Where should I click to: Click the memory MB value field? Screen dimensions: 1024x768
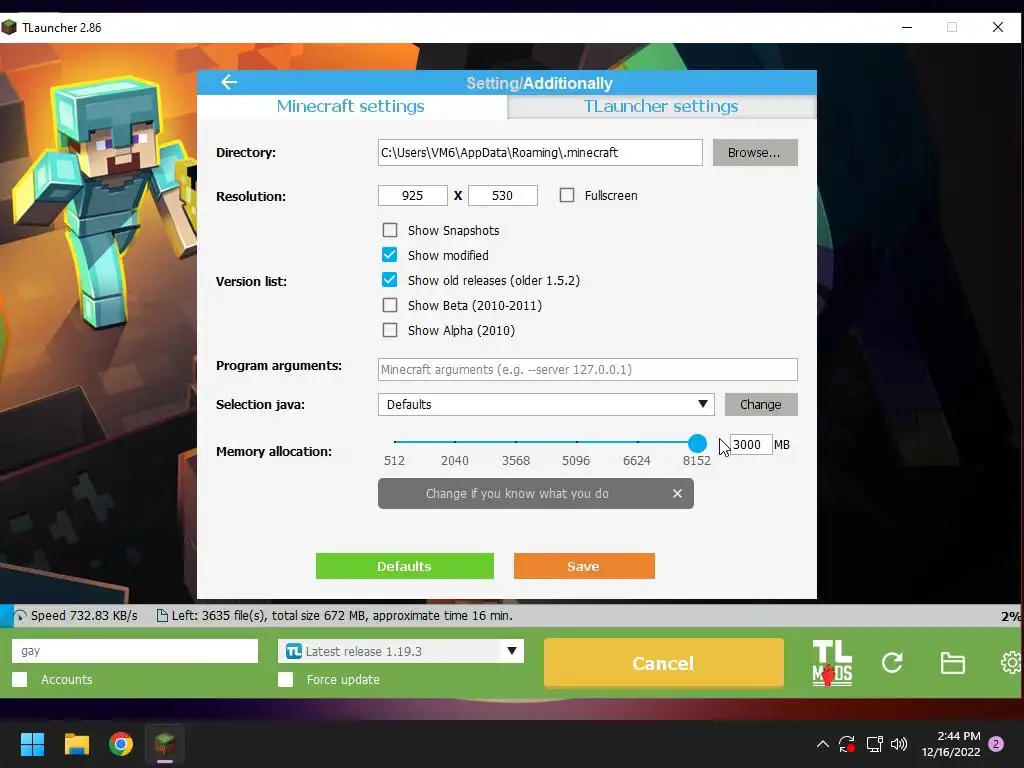pyautogui.click(x=751, y=445)
